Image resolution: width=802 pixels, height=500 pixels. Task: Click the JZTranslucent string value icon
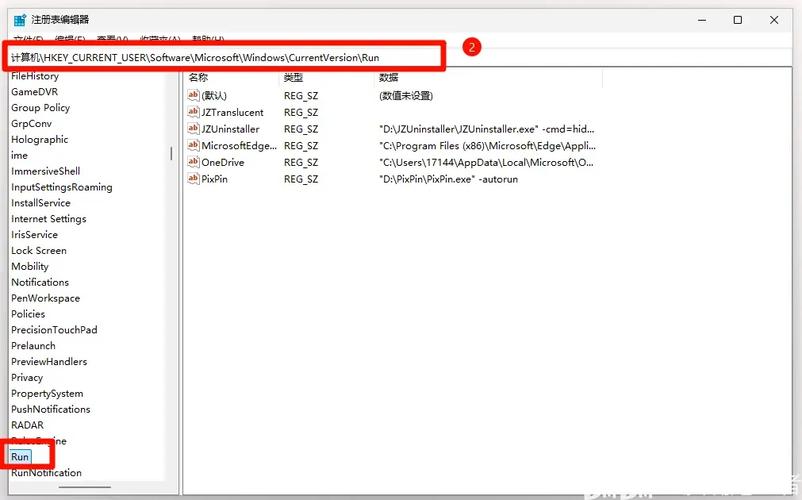pos(194,113)
